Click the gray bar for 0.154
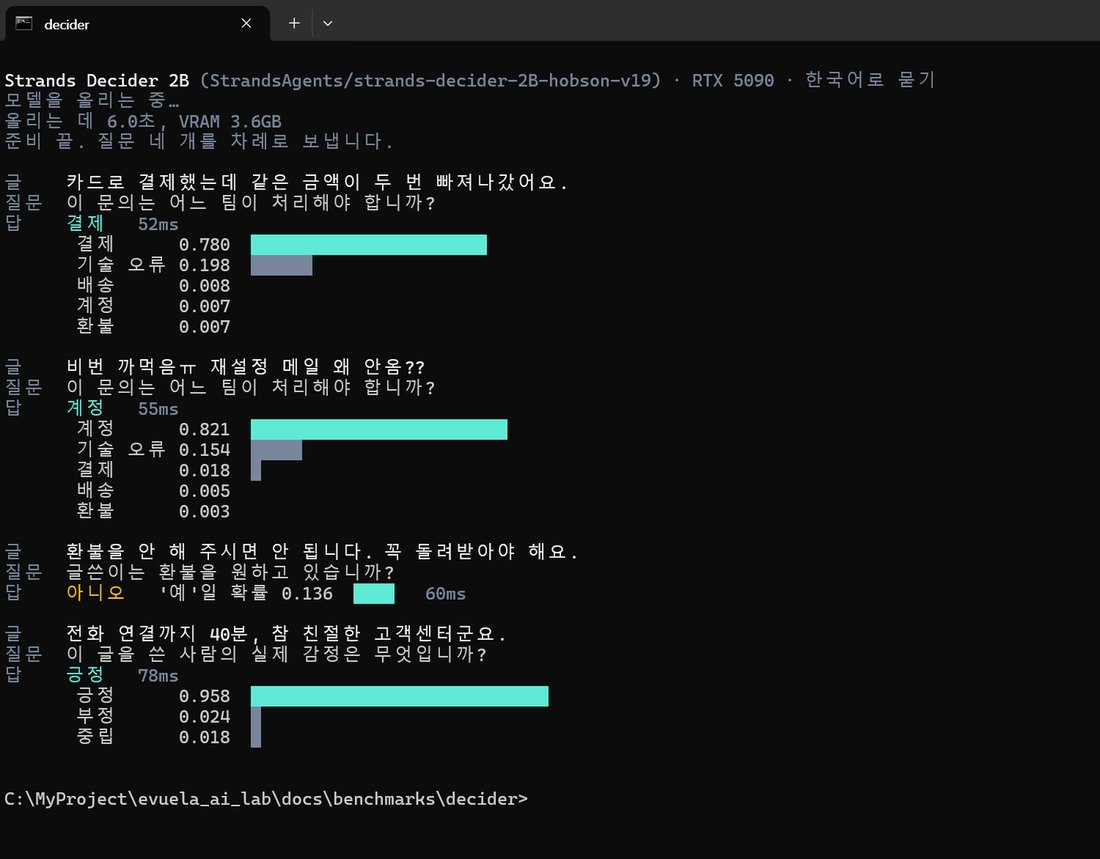This screenshot has height=859, width=1100. 276,450
